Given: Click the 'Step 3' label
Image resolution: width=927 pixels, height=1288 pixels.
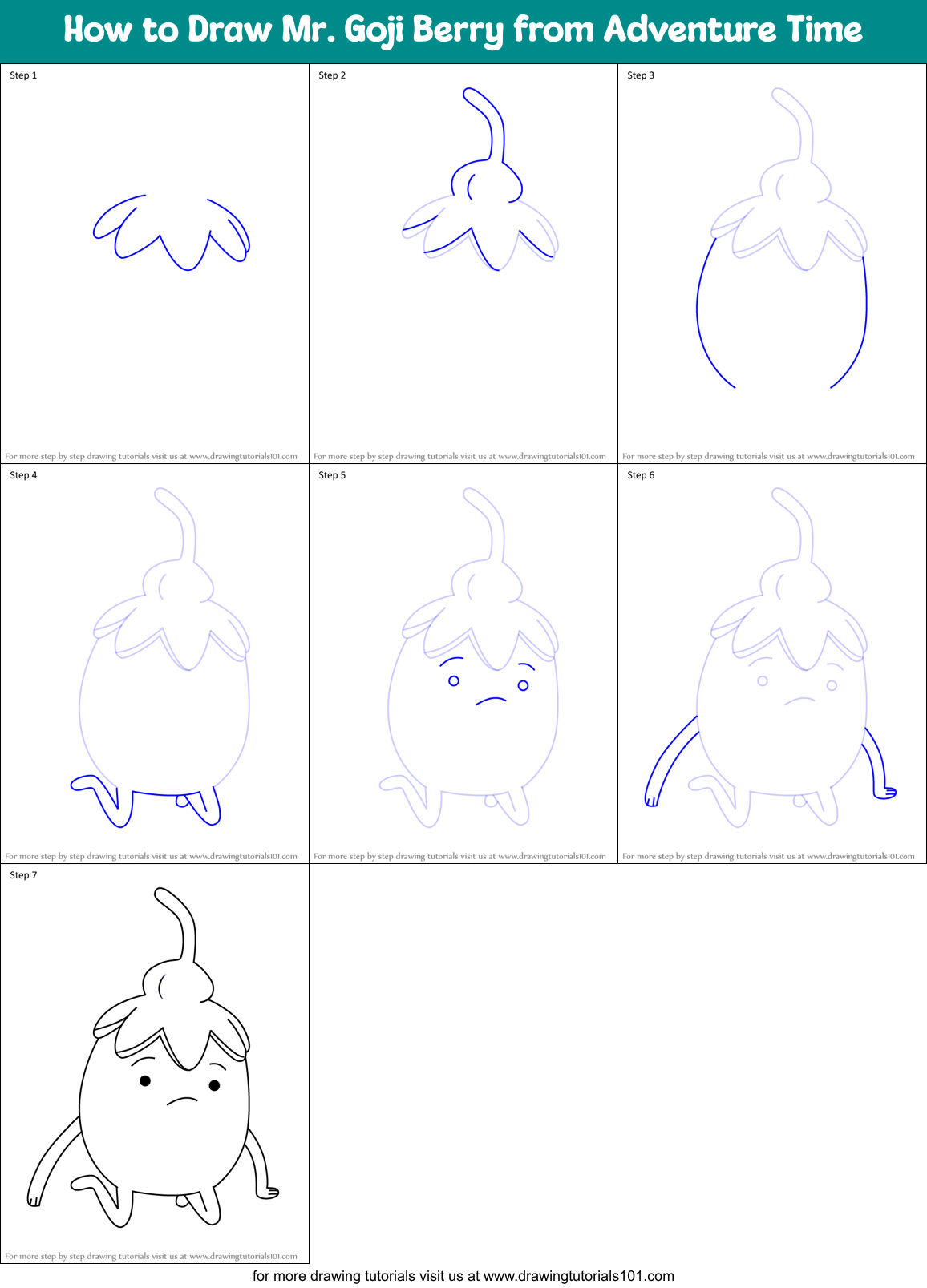Looking at the screenshot, I should [x=641, y=75].
